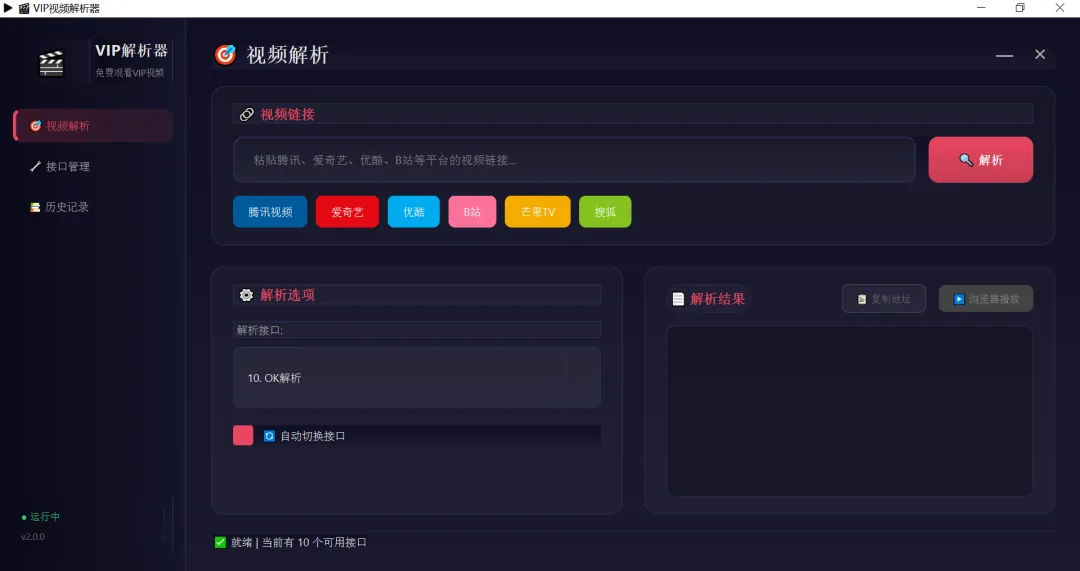Image resolution: width=1080 pixels, height=571 pixels.
Task: Click the refresh icon beside 自动切换接口
Action: click(269, 436)
